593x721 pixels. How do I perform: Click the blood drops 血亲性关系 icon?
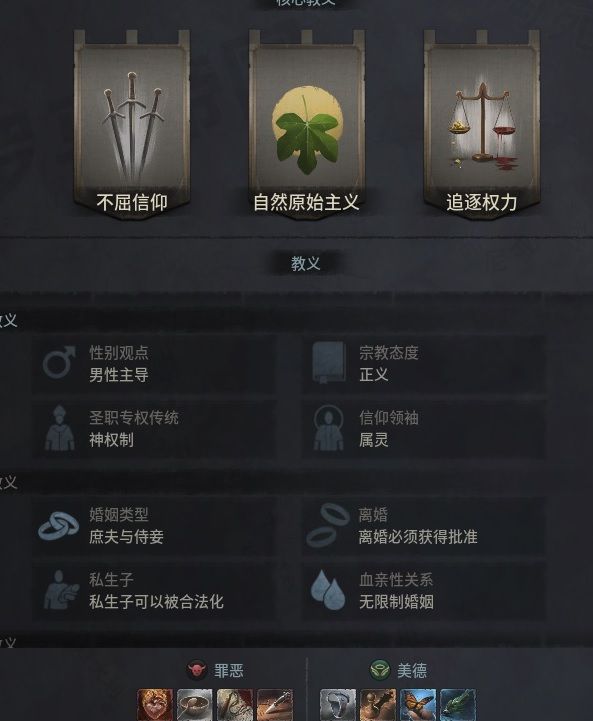[328, 589]
